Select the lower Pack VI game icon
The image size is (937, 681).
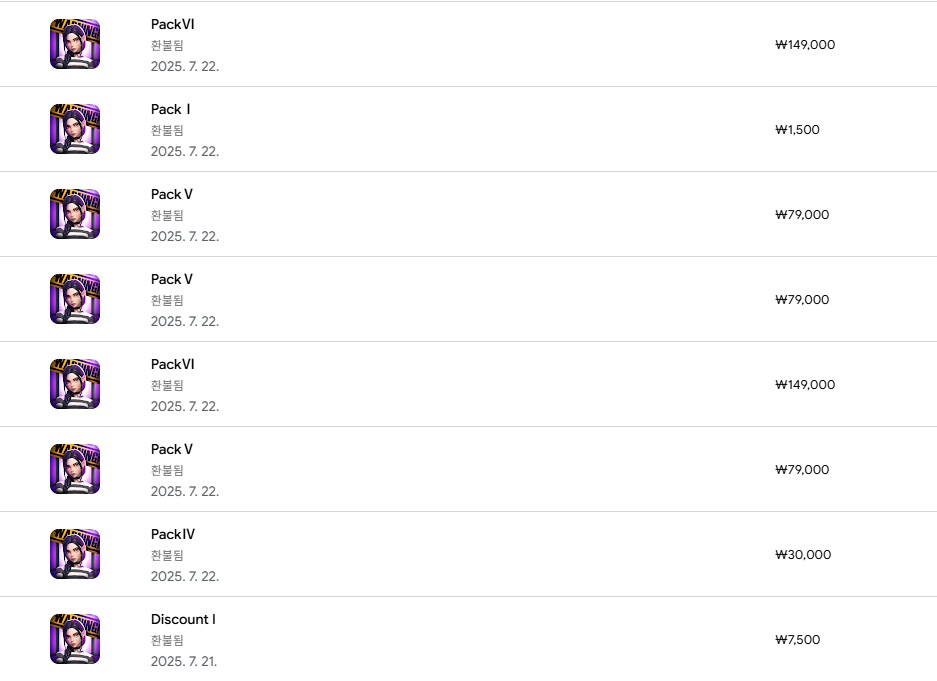tap(75, 384)
